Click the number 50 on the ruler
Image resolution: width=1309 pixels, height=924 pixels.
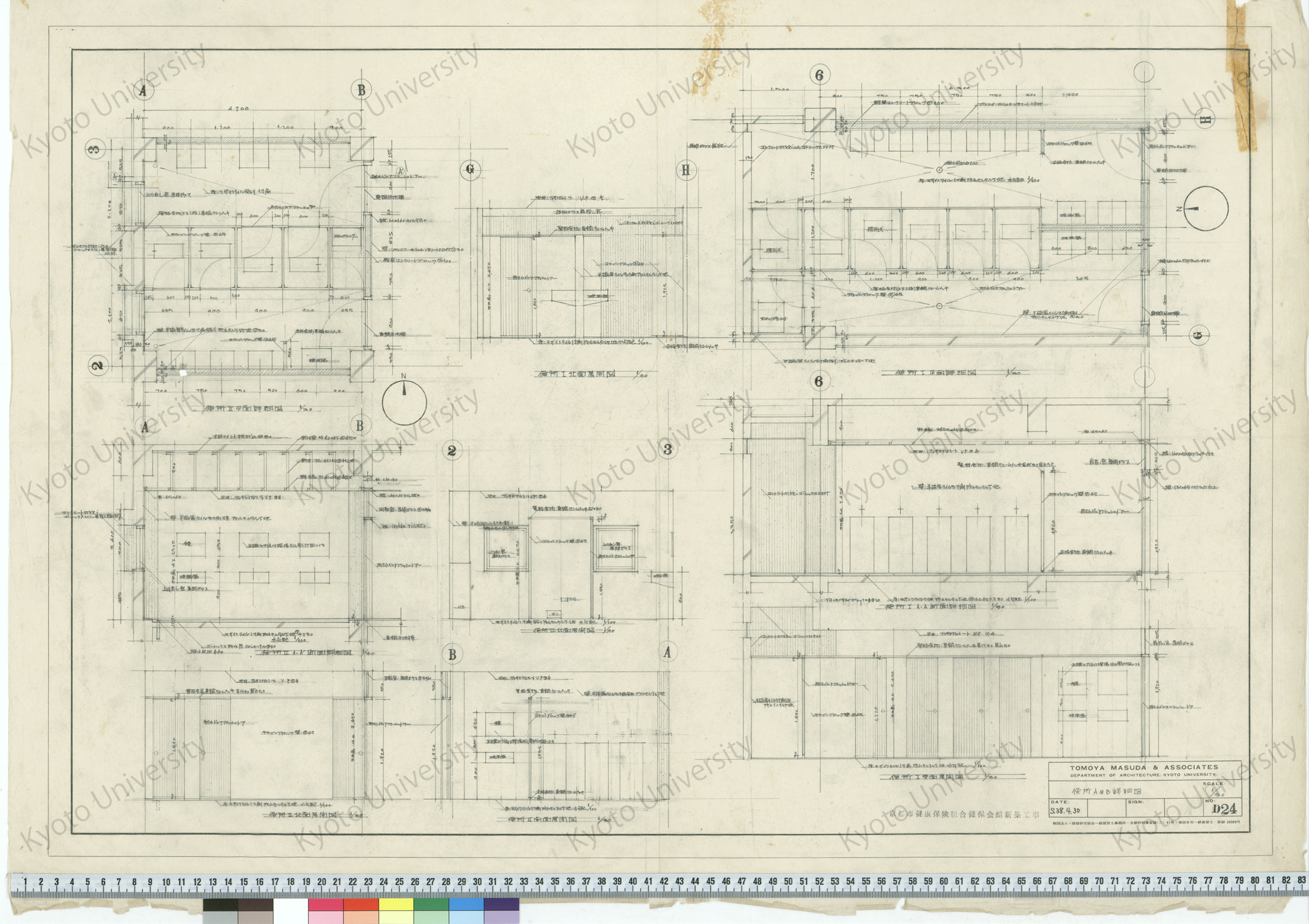click(x=788, y=881)
